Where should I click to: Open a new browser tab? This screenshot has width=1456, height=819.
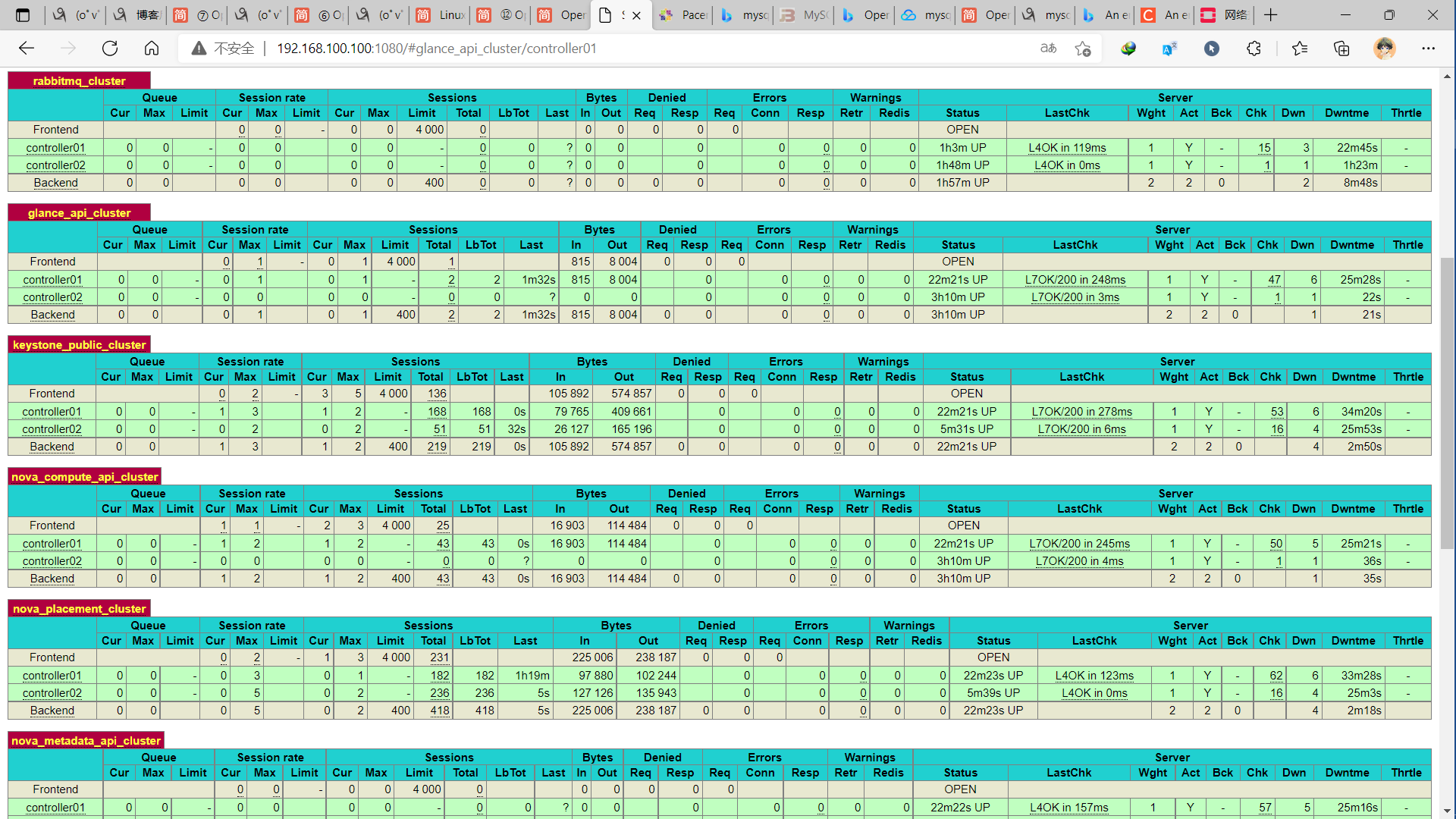tap(1271, 14)
